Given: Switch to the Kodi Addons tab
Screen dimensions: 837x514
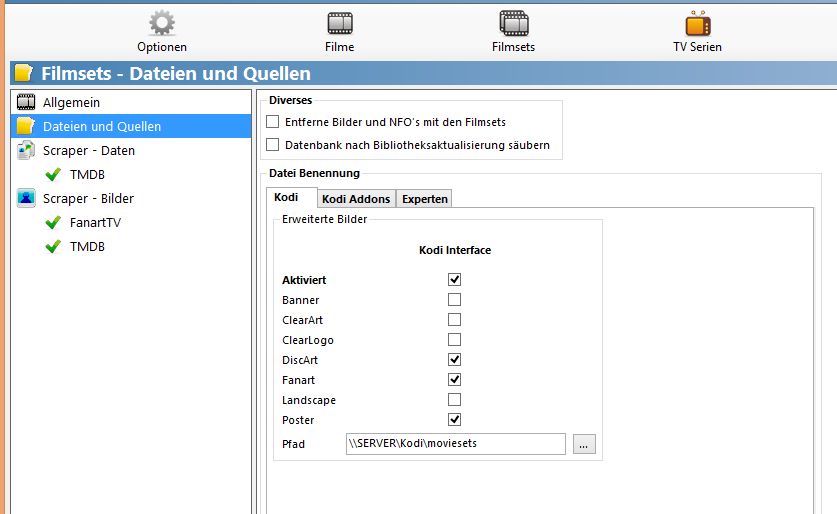Looking at the screenshot, I should [356, 199].
